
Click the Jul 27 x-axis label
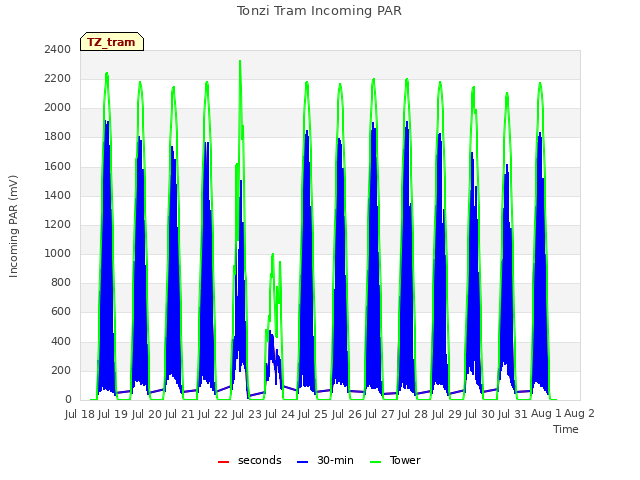pyautogui.click(x=380, y=414)
